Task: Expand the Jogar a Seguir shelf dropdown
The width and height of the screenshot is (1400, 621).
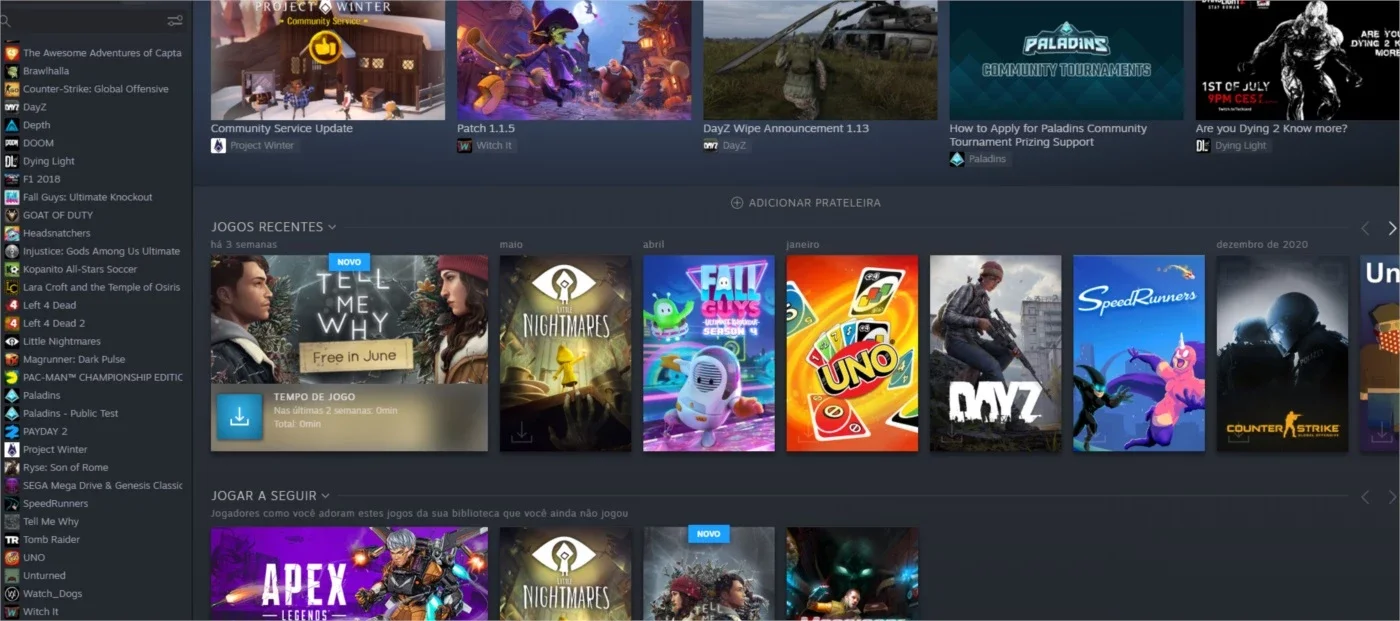Action: pyautogui.click(x=325, y=496)
